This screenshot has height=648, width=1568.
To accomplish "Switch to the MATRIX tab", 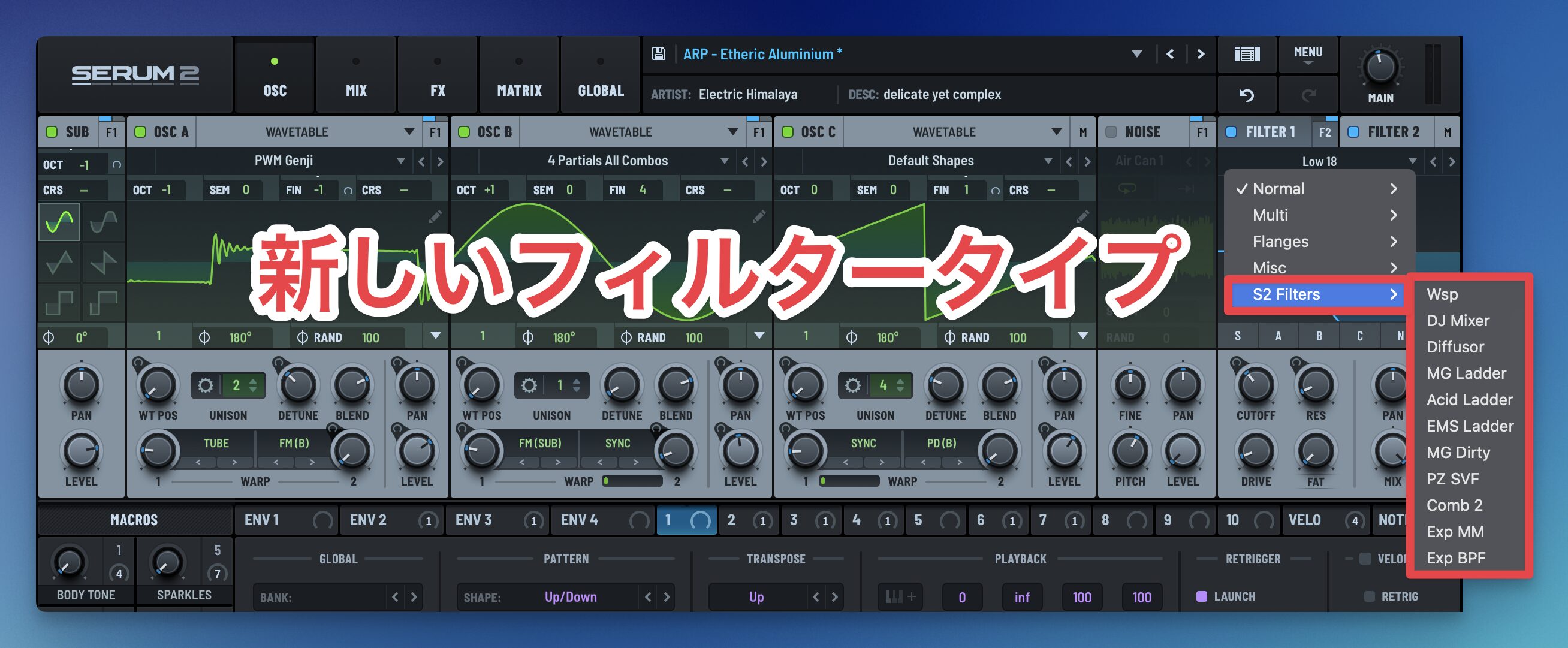I will (x=519, y=76).
